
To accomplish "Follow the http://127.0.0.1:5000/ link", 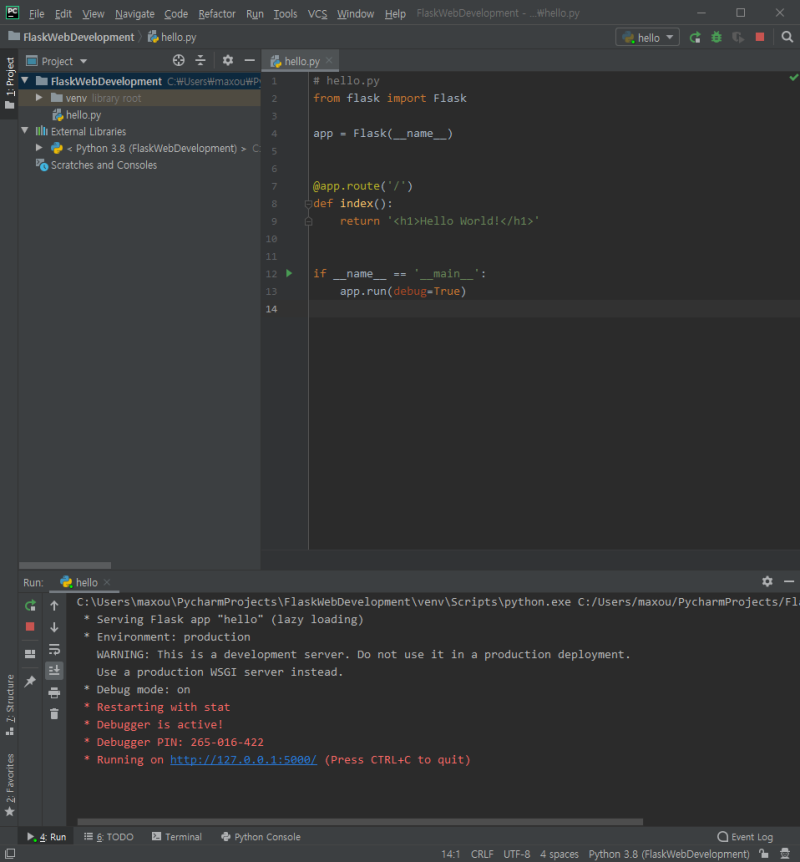I will (242, 759).
